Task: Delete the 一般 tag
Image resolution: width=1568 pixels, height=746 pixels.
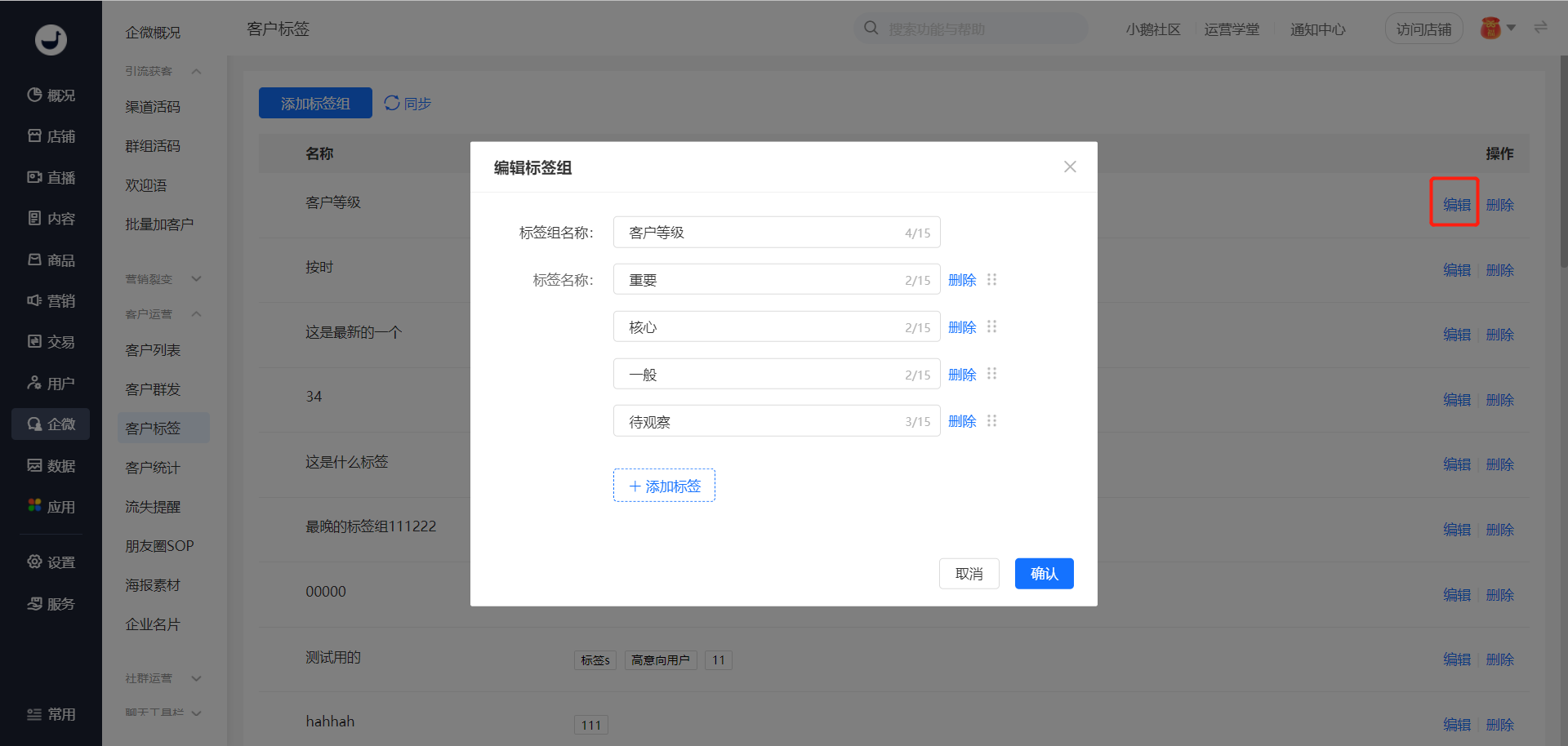Action: coord(962,375)
